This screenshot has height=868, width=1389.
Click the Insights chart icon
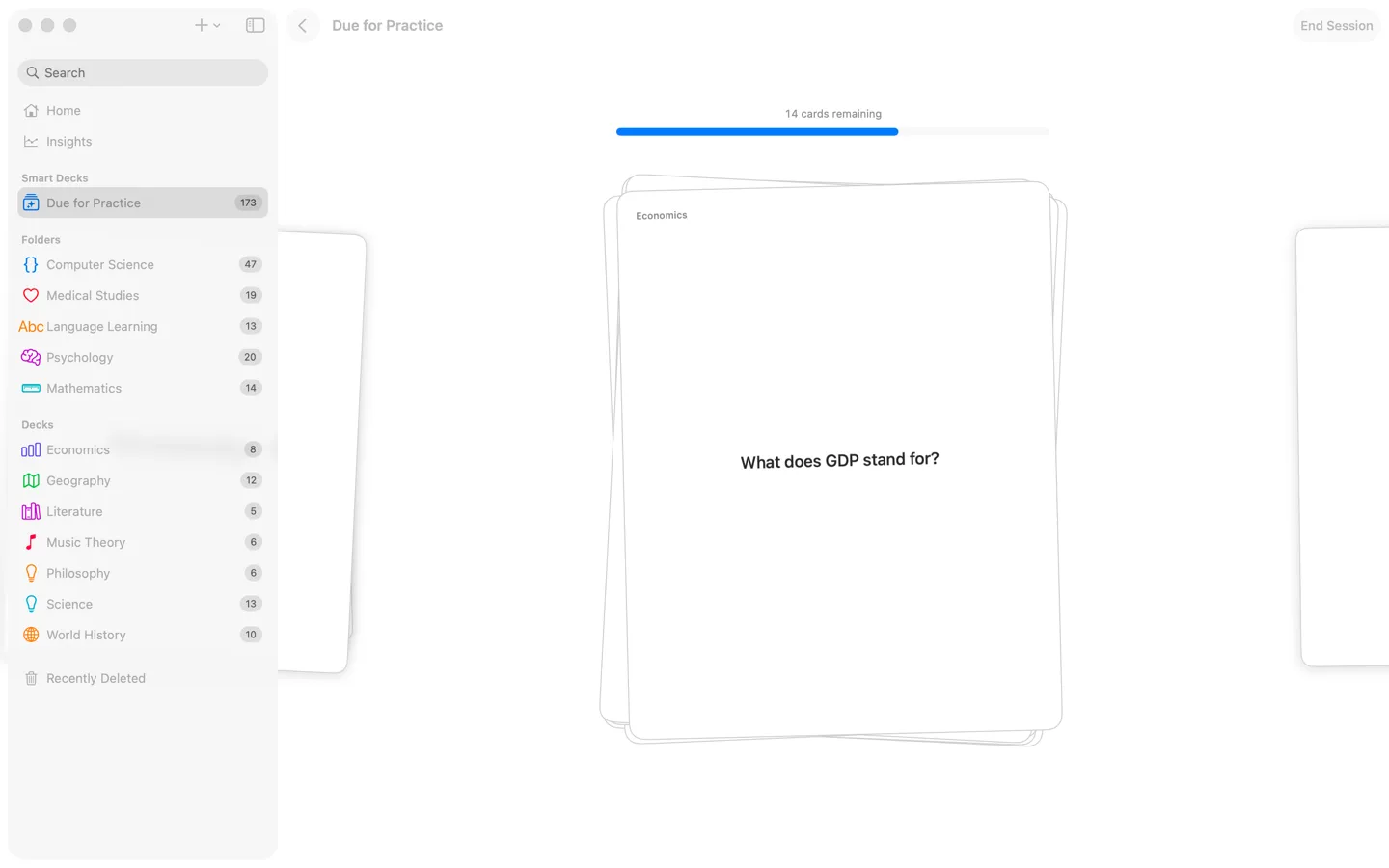coord(31,142)
